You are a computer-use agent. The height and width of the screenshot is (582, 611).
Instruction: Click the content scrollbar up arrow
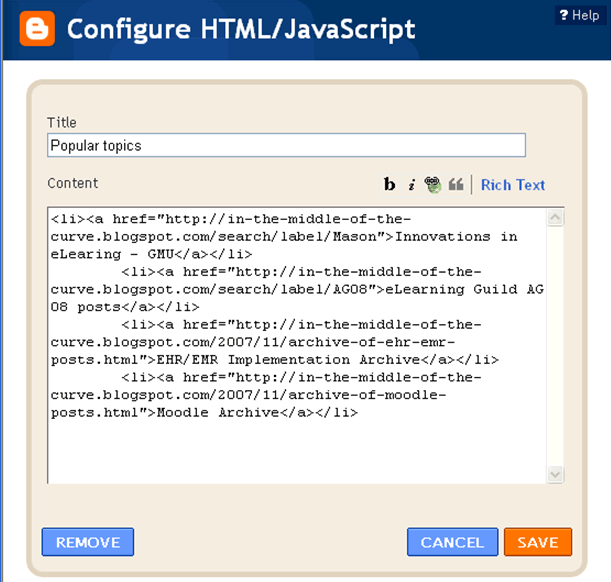[x=555, y=217]
